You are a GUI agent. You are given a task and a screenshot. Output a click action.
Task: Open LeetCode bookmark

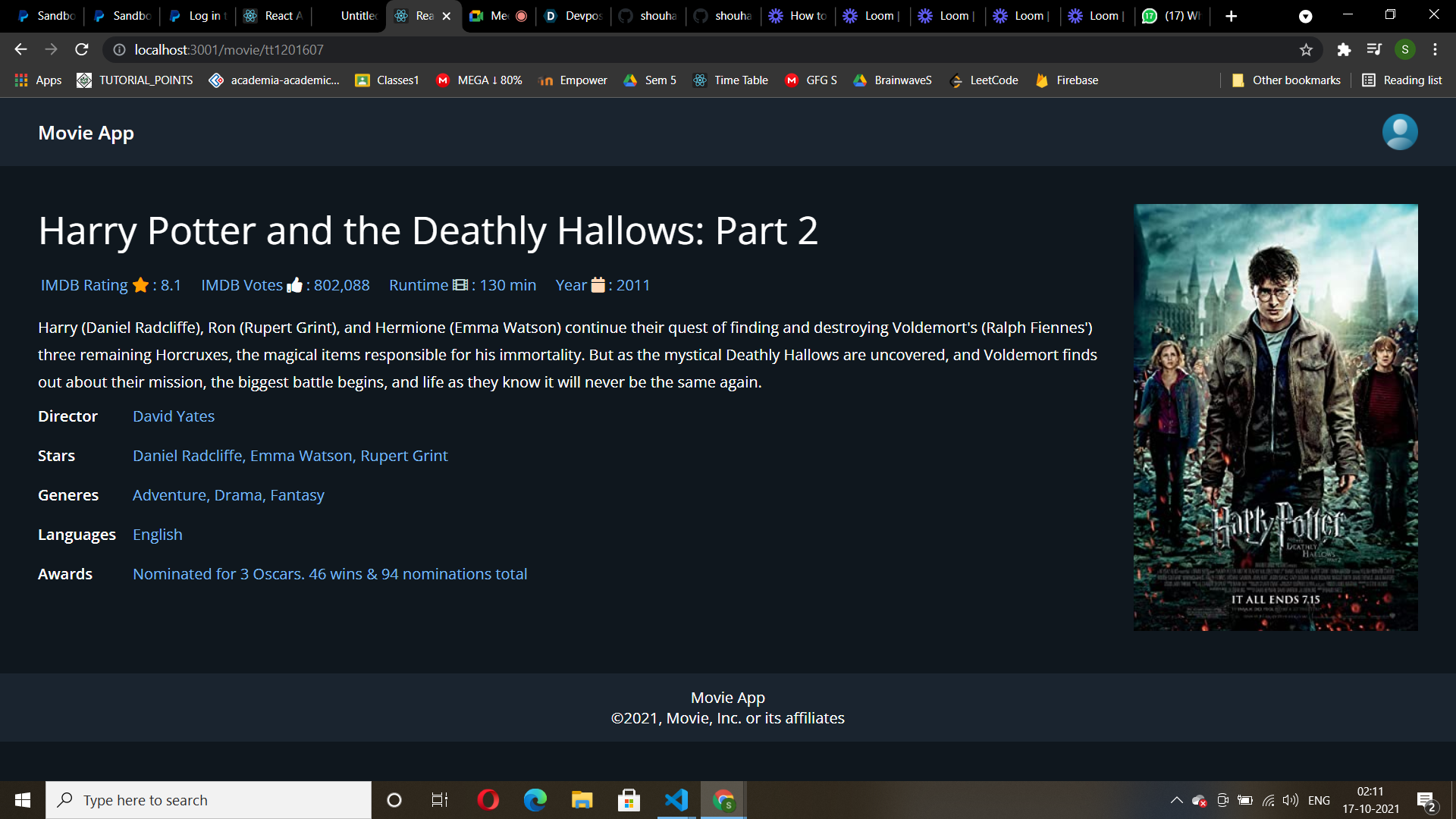[x=984, y=80]
